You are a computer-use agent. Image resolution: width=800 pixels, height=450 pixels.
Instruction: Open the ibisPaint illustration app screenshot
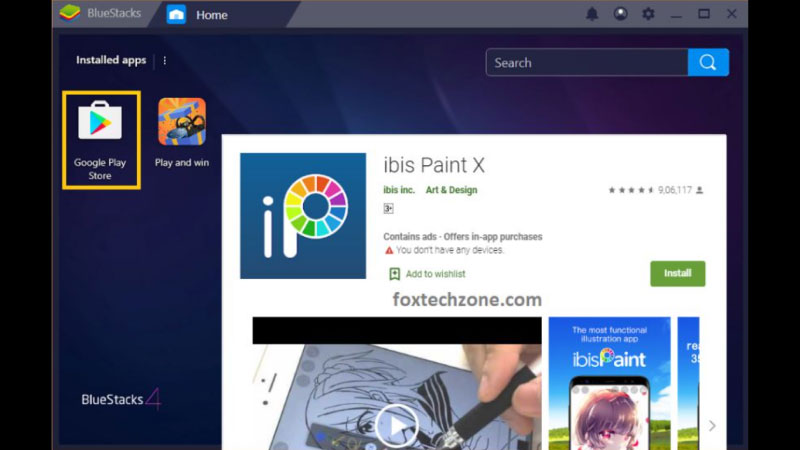[610, 383]
